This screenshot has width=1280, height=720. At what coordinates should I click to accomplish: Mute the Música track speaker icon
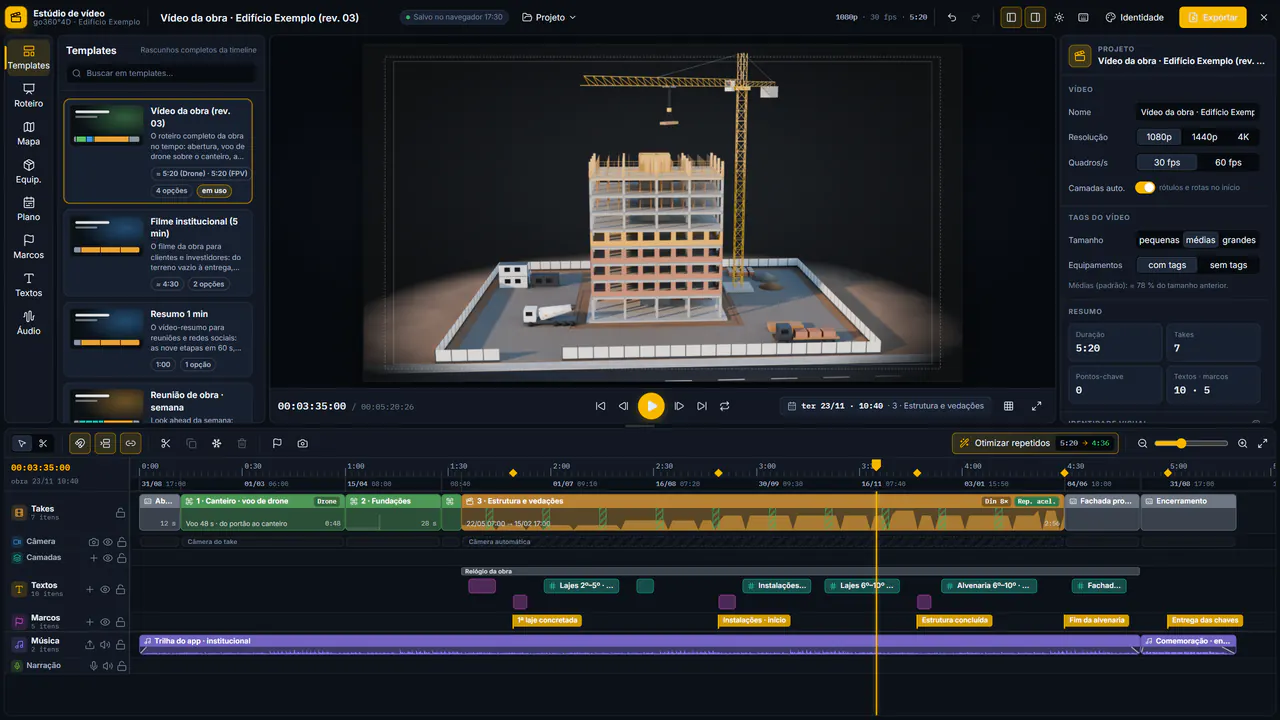click(105, 645)
